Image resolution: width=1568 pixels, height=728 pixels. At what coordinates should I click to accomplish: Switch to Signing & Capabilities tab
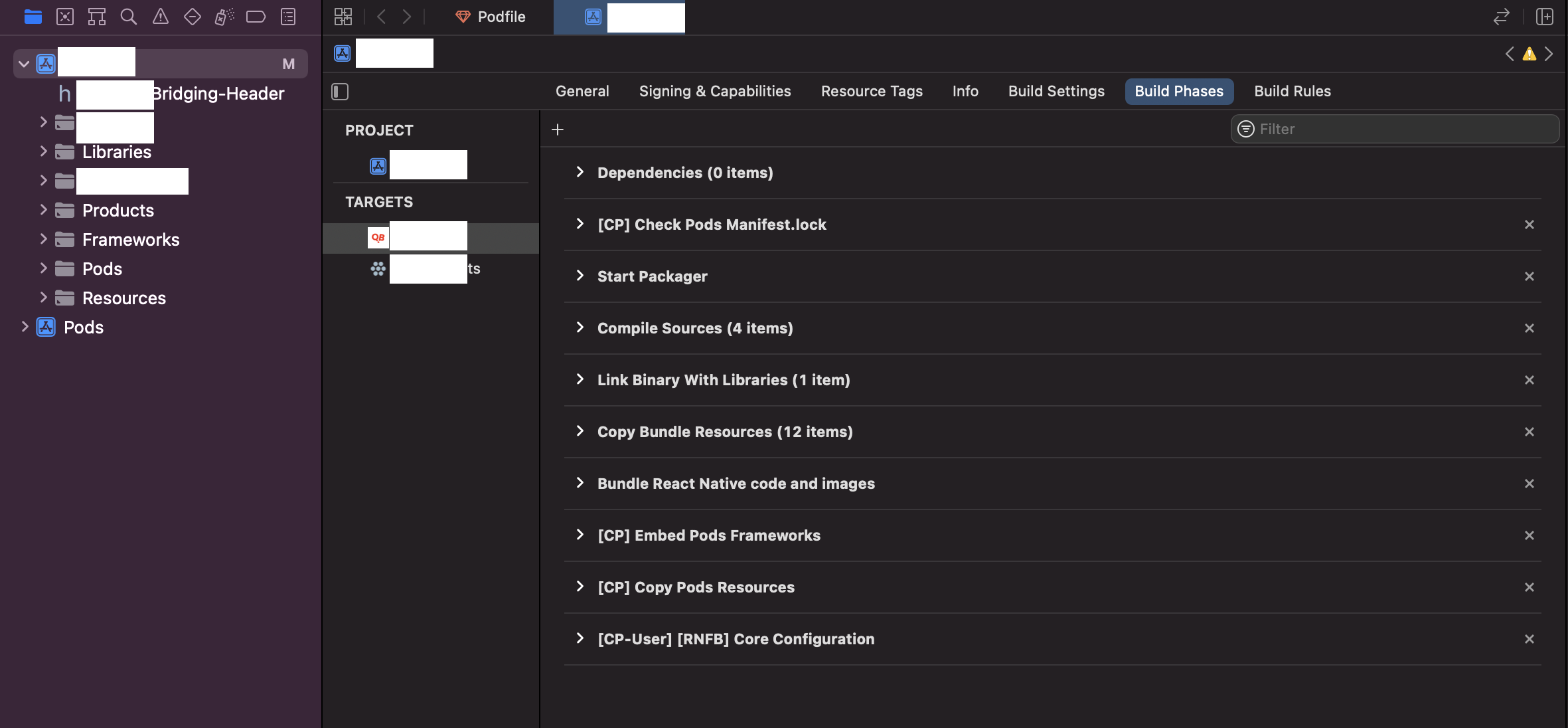715,91
